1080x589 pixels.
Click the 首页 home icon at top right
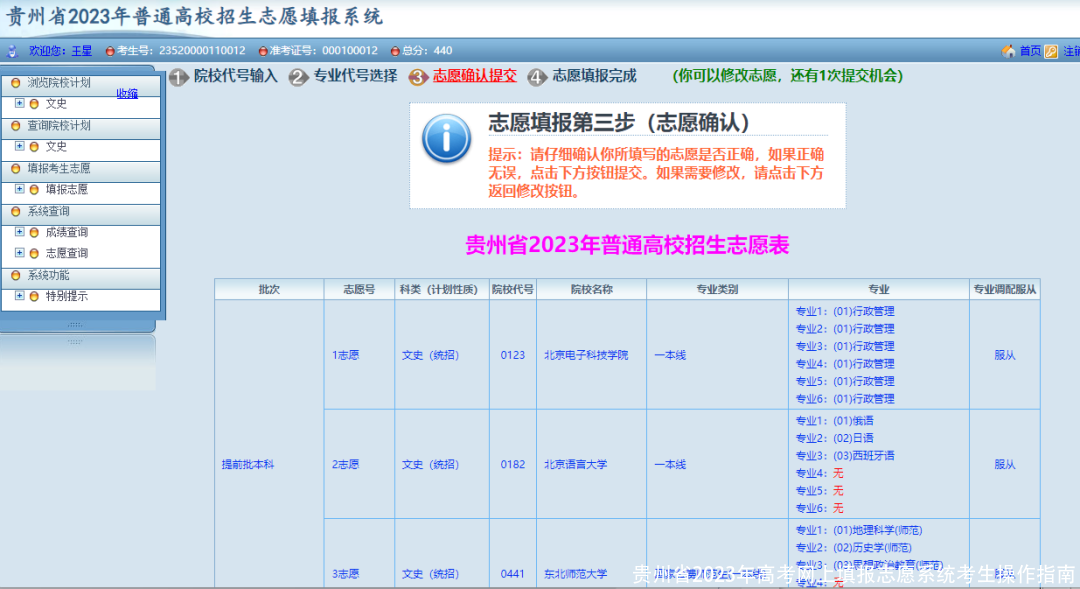click(x=1007, y=50)
